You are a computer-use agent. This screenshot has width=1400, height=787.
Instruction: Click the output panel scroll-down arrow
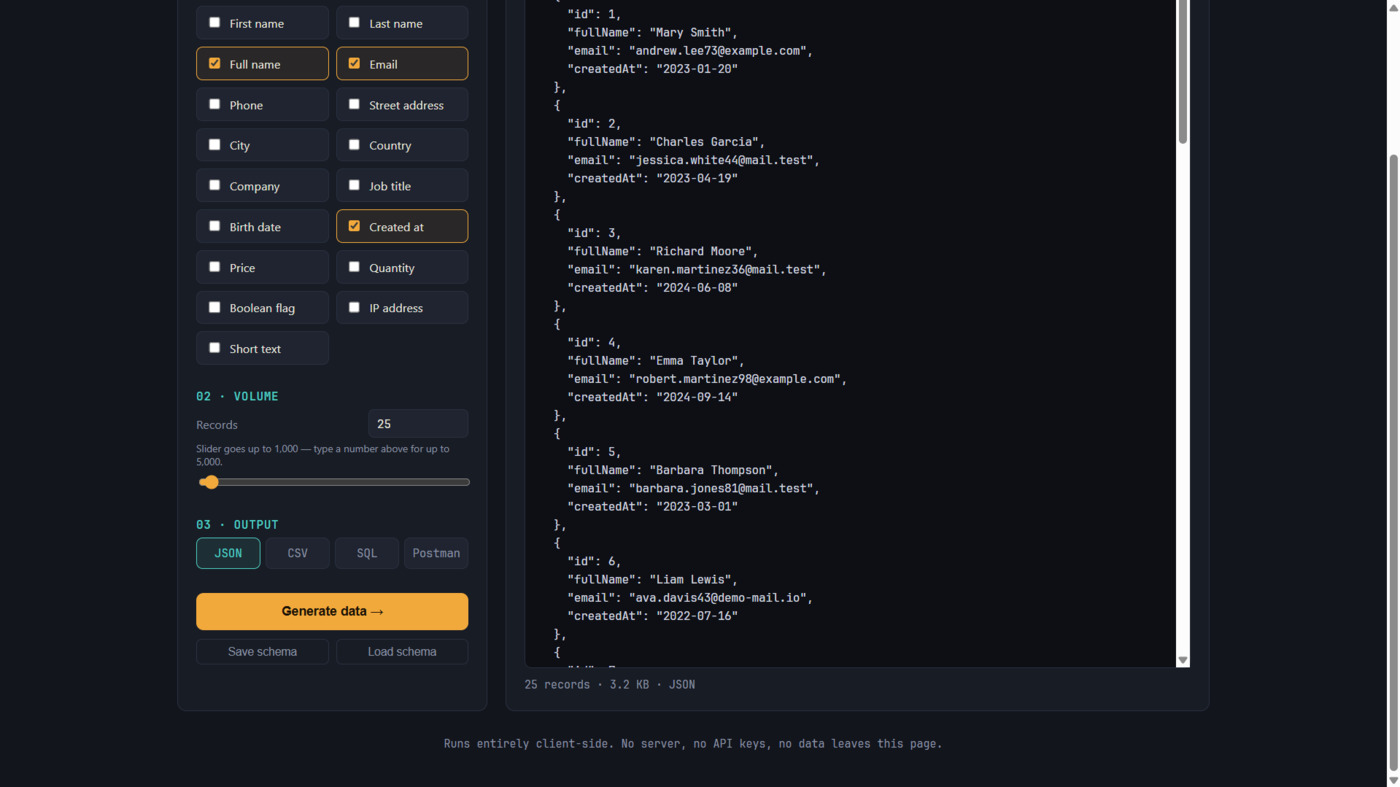(1183, 660)
